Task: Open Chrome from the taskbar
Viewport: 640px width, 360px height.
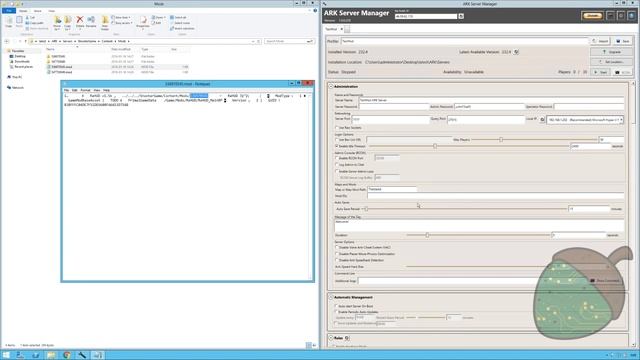Action: [x=67, y=355]
